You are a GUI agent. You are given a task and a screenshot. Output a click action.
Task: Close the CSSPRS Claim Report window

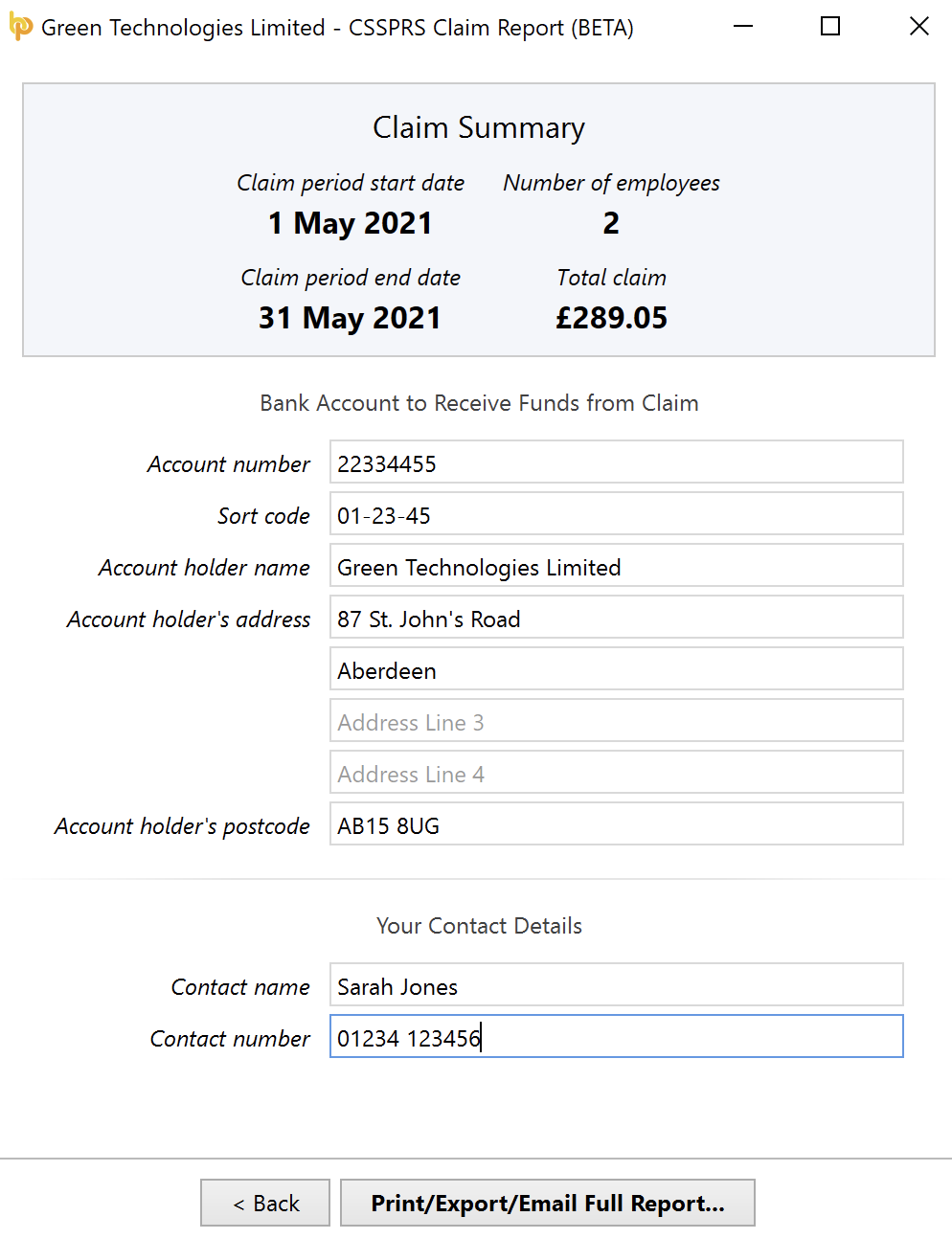coord(919,27)
